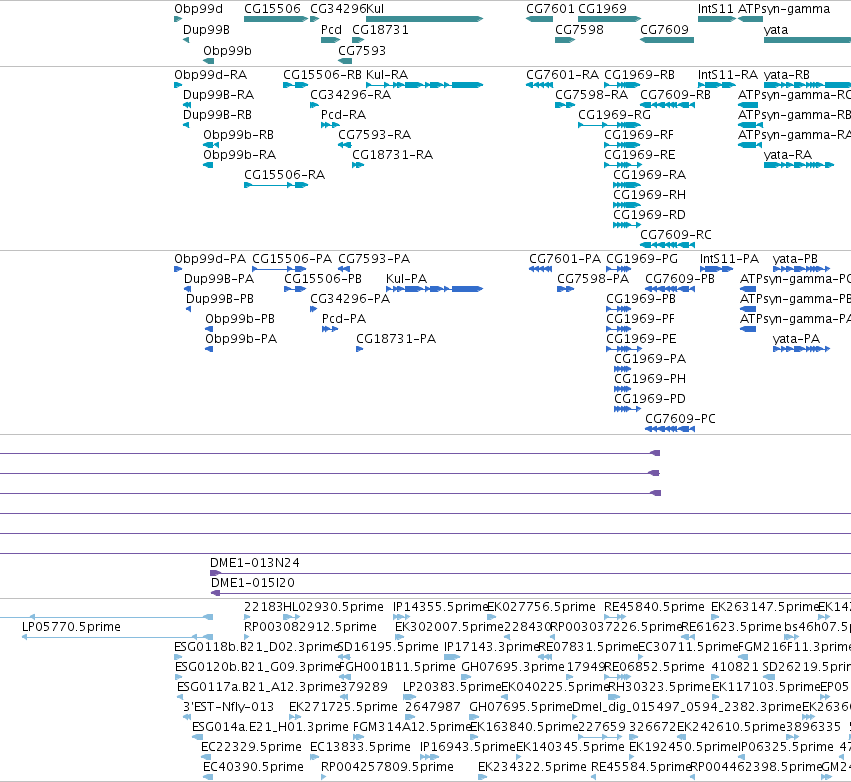Select gene CG7593
The image size is (851, 782).
pyautogui.click(x=344, y=61)
